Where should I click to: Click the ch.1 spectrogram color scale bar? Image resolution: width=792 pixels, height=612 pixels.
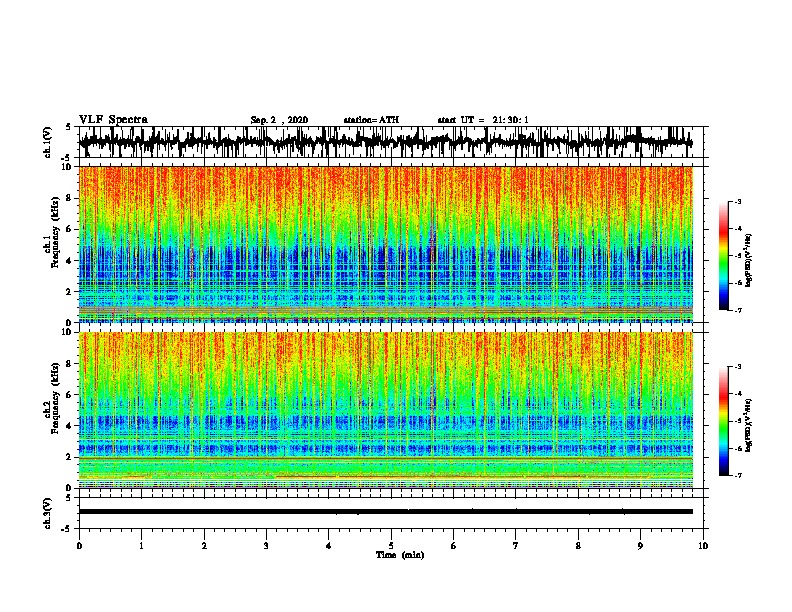coord(723,256)
